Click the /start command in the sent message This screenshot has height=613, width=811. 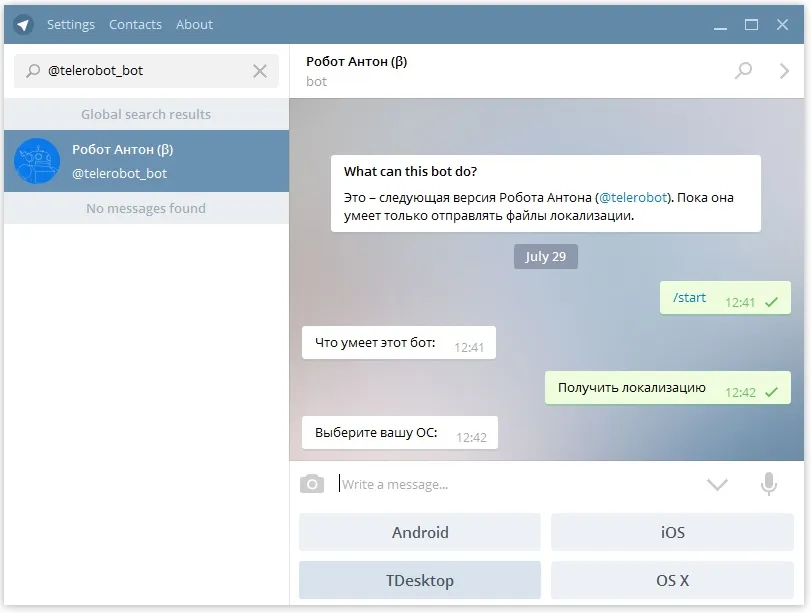click(x=689, y=297)
